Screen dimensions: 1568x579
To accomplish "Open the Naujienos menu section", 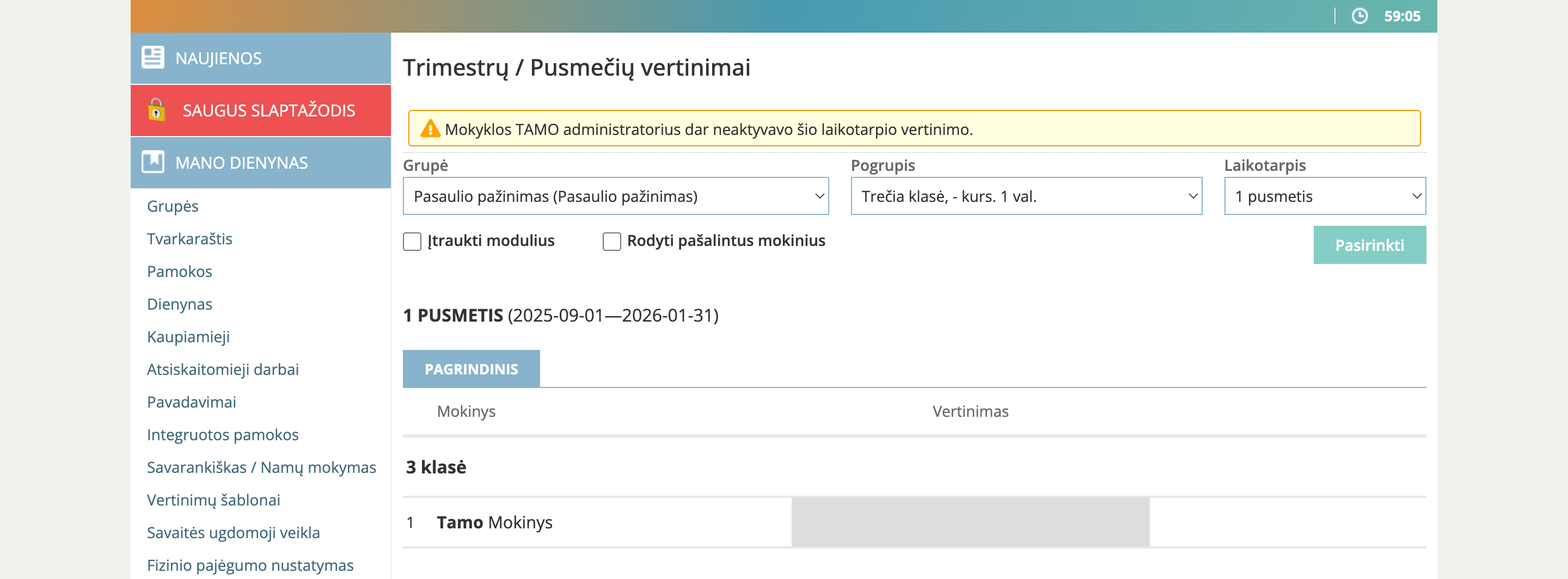I will (x=218, y=58).
